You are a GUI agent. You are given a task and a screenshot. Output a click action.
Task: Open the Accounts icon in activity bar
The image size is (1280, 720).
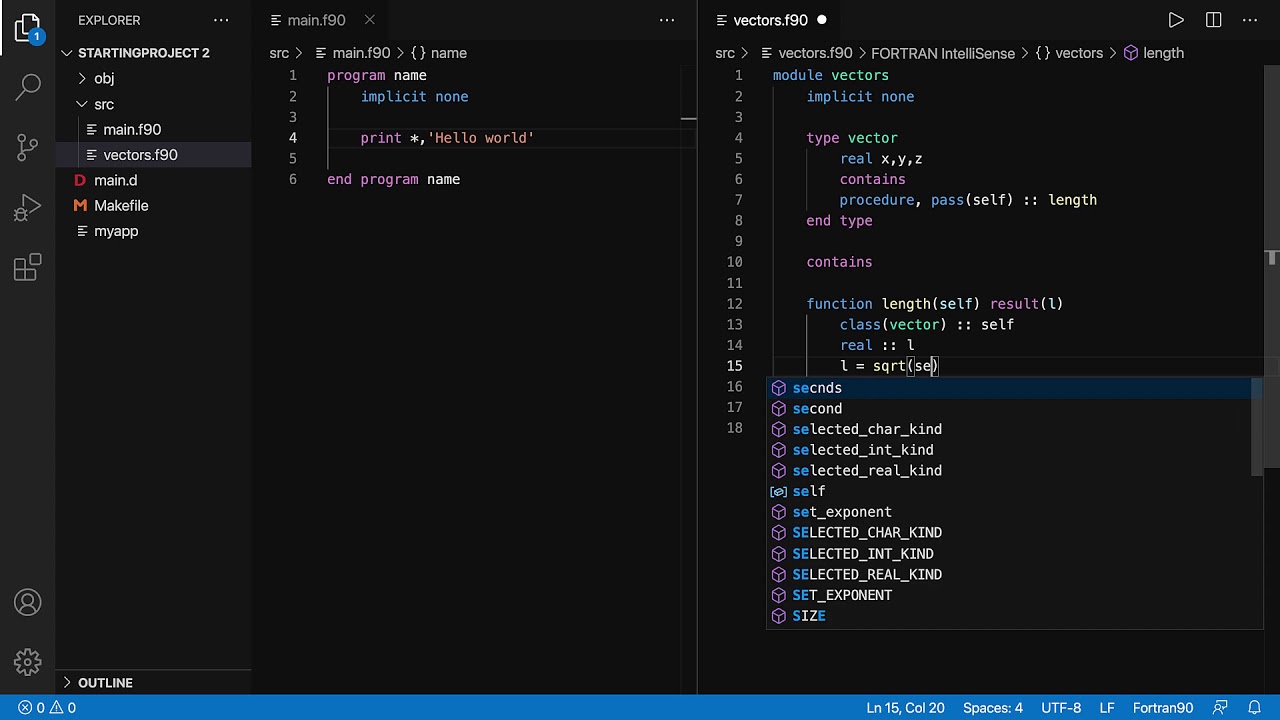click(x=28, y=603)
